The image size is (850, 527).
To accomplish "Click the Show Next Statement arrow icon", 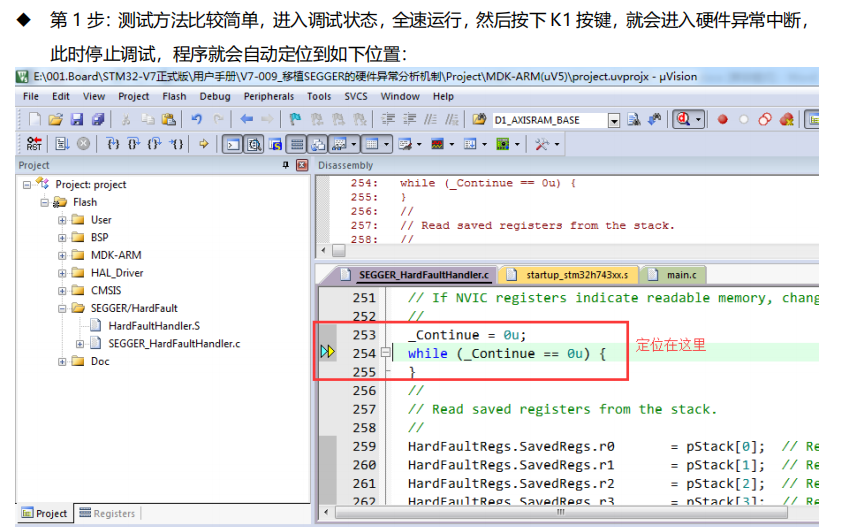I will pyautogui.click(x=204, y=144).
